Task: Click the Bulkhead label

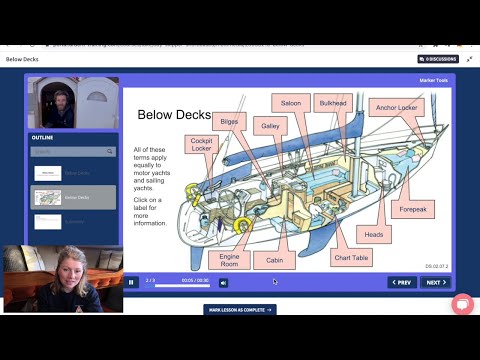Action: (x=333, y=103)
